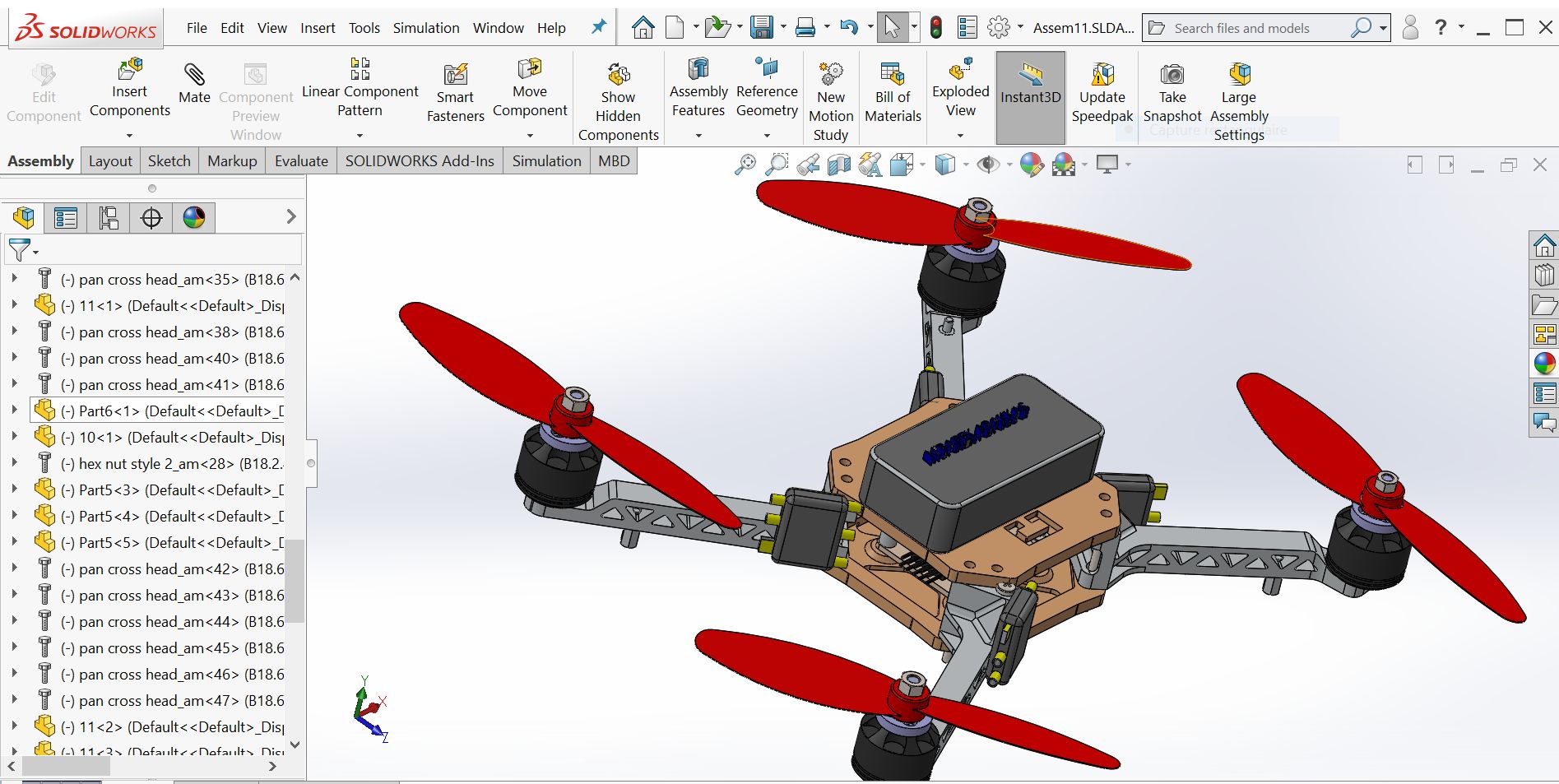Click the Home icon in top toolbar

[x=643, y=28]
